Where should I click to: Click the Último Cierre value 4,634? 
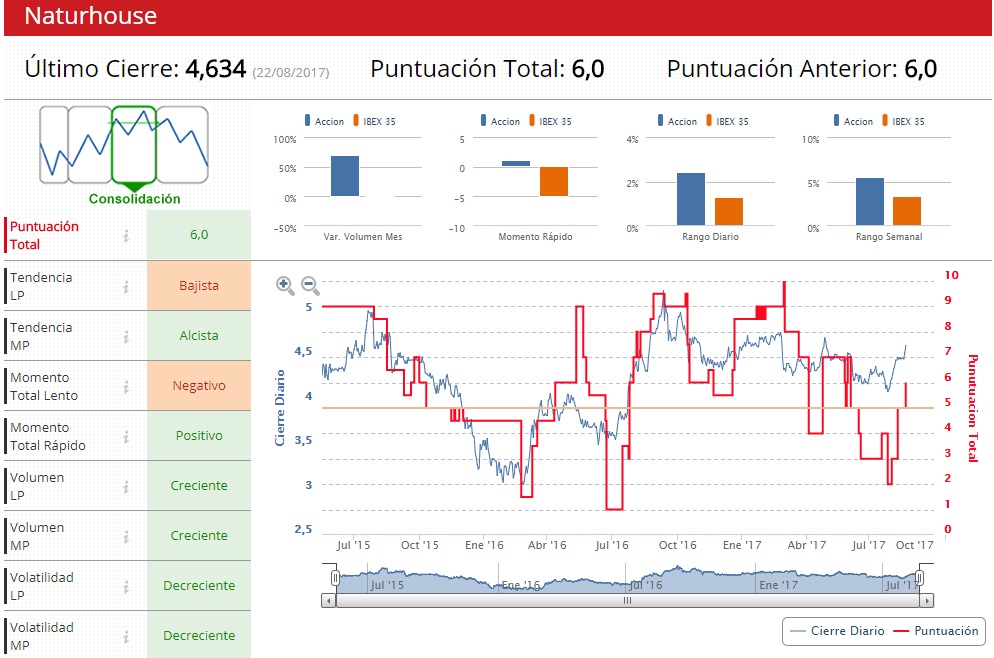pos(216,69)
